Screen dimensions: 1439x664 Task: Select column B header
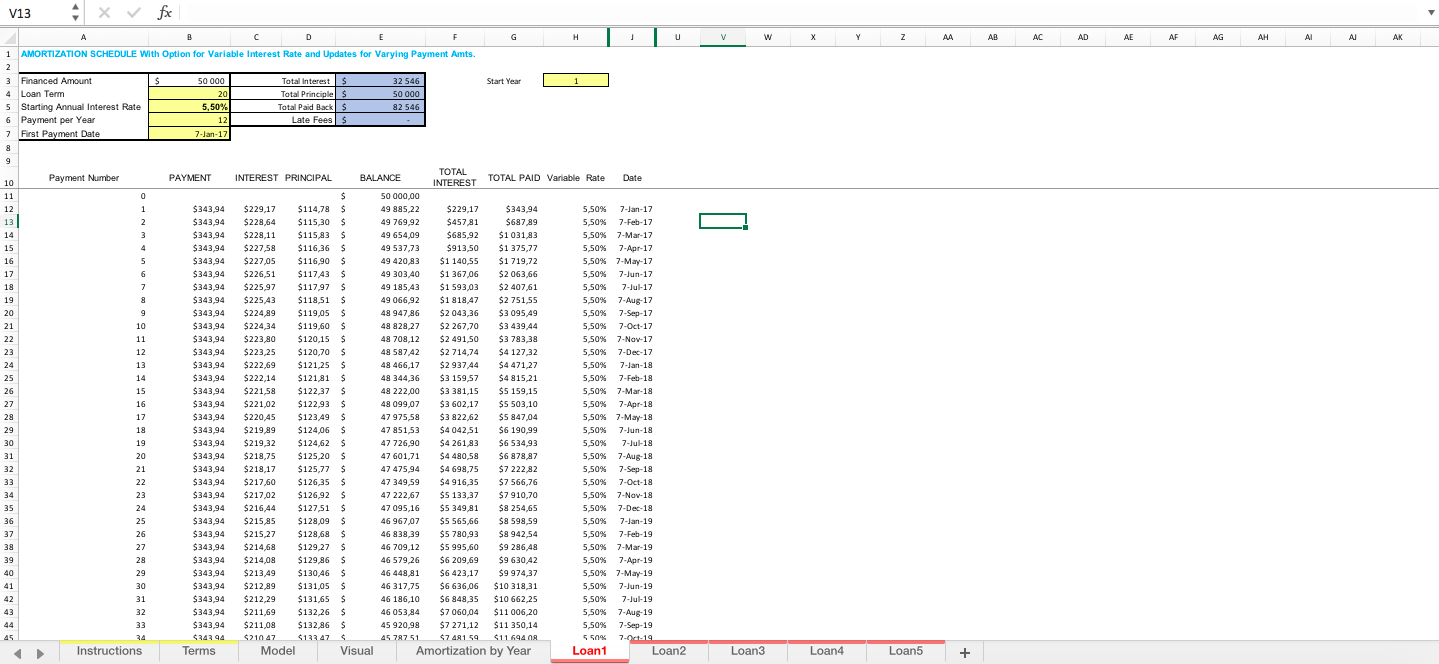pyautogui.click(x=189, y=37)
